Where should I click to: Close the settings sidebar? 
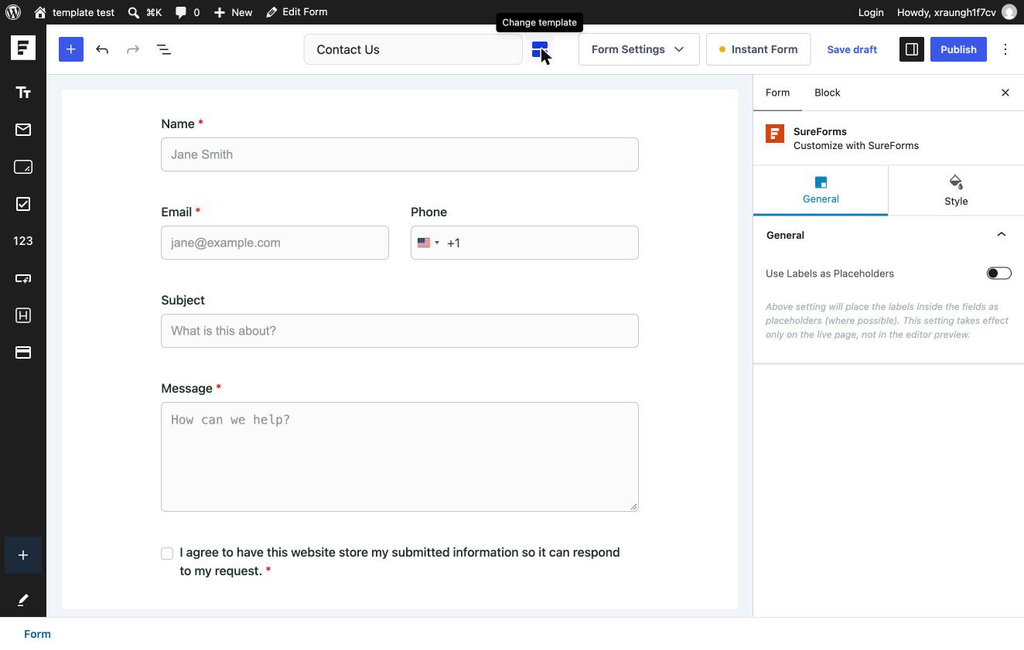click(x=1005, y=93)
